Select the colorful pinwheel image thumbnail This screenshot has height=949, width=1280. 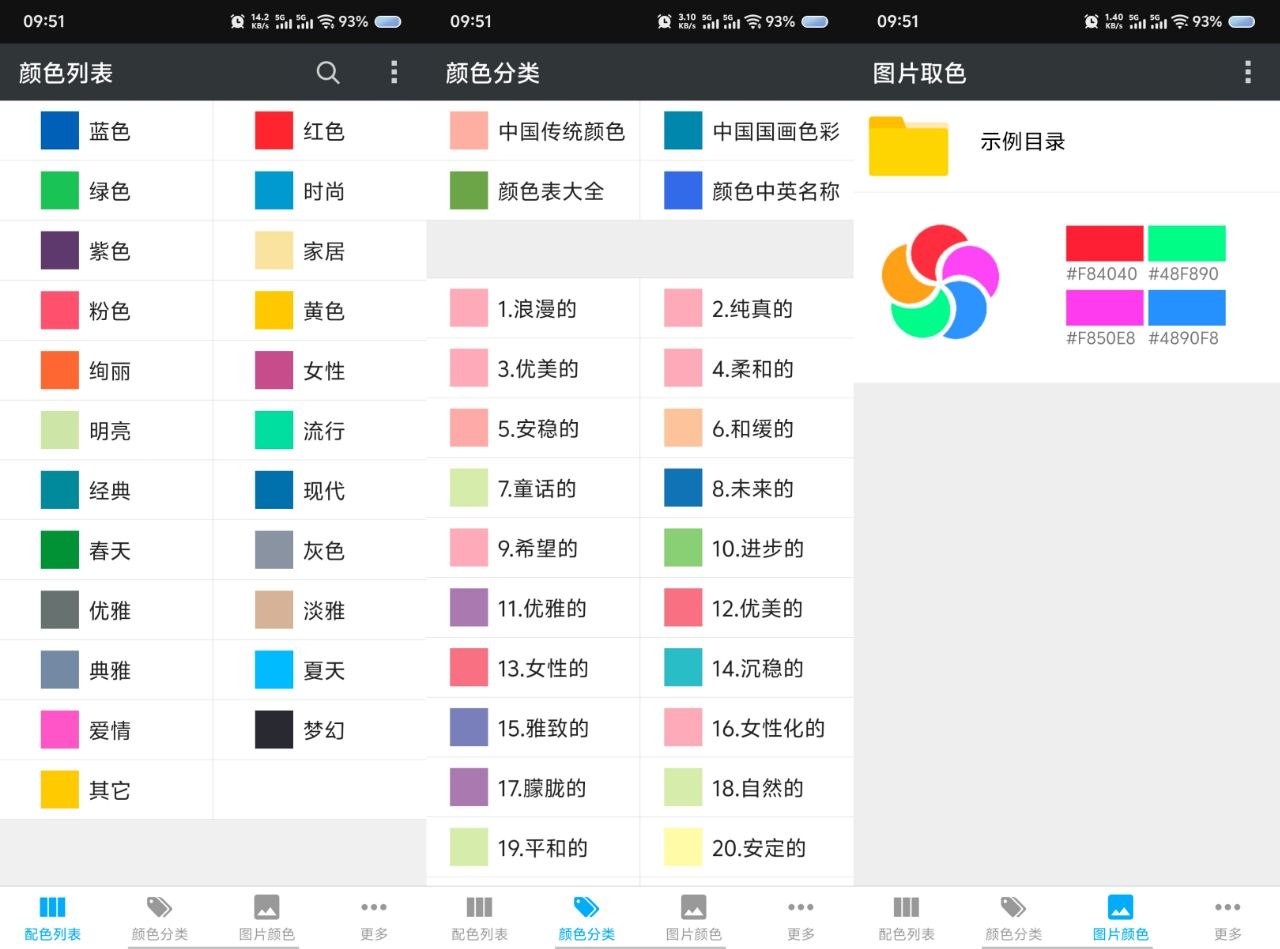[940, 282]
